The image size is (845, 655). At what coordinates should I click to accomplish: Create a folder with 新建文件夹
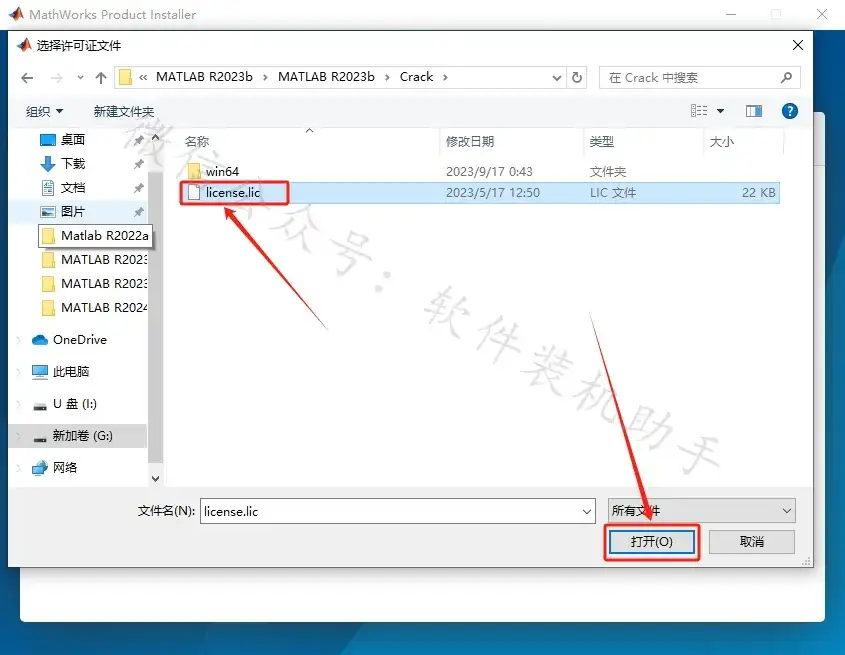(123, 112)
